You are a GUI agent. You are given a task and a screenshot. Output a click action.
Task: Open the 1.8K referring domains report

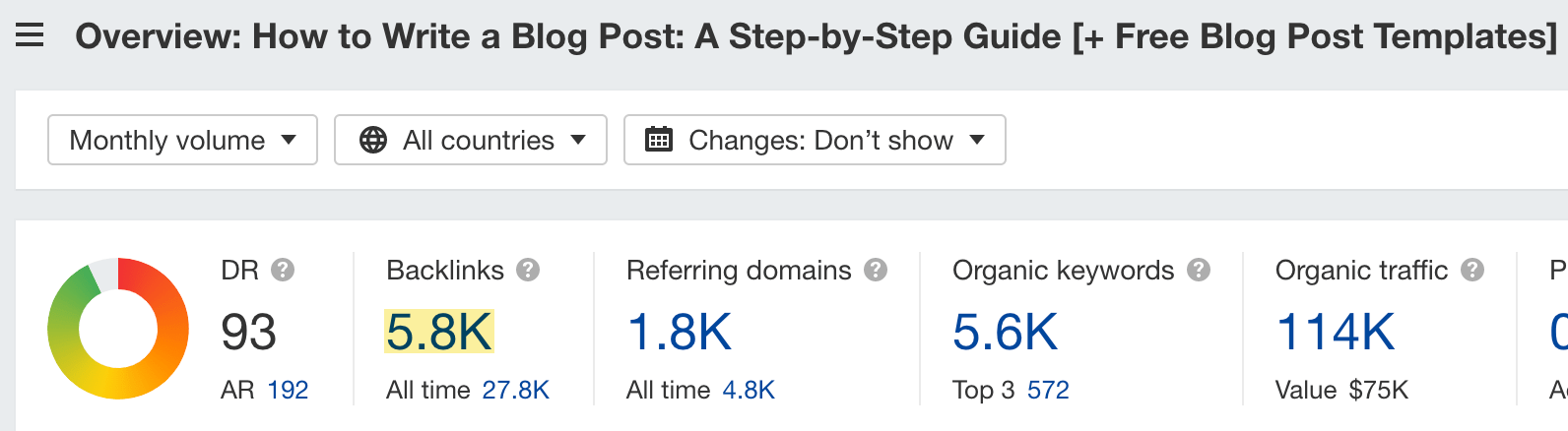click(x=680, y=332)
